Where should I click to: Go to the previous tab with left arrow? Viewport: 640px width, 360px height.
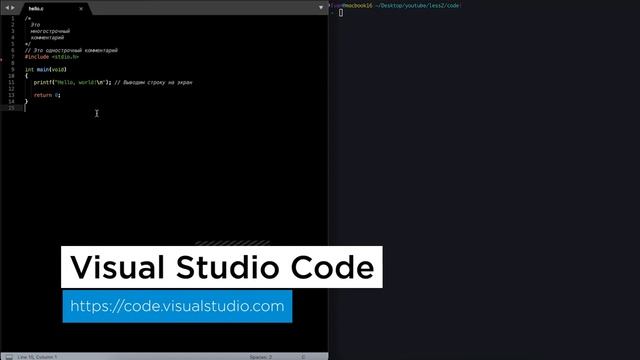click(x=7, y=8)
